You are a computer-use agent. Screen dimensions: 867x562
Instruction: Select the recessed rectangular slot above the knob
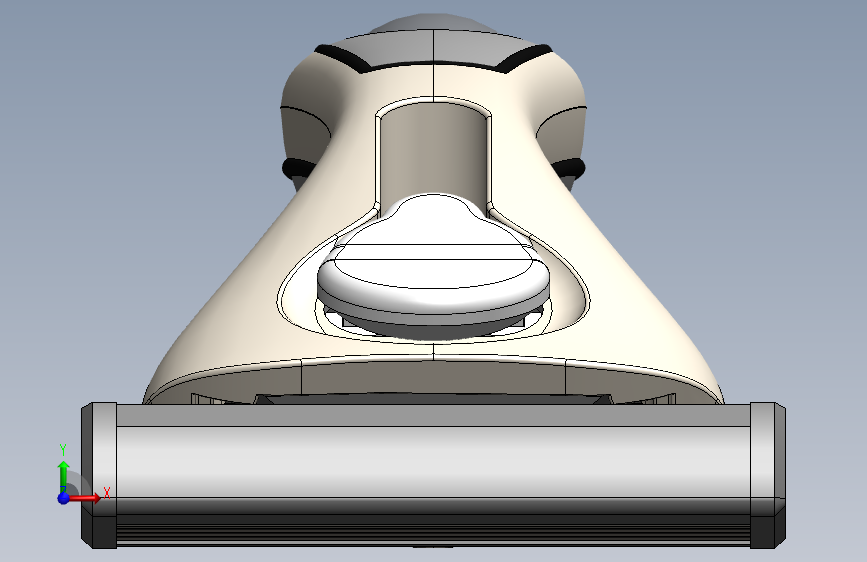point(433,152)
